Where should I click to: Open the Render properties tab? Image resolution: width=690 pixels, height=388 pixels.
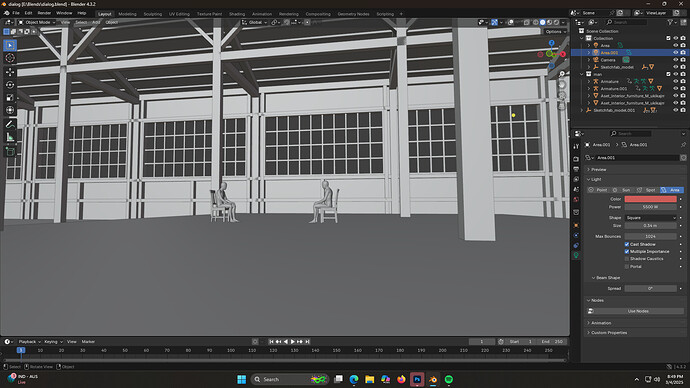pos(576,159)
